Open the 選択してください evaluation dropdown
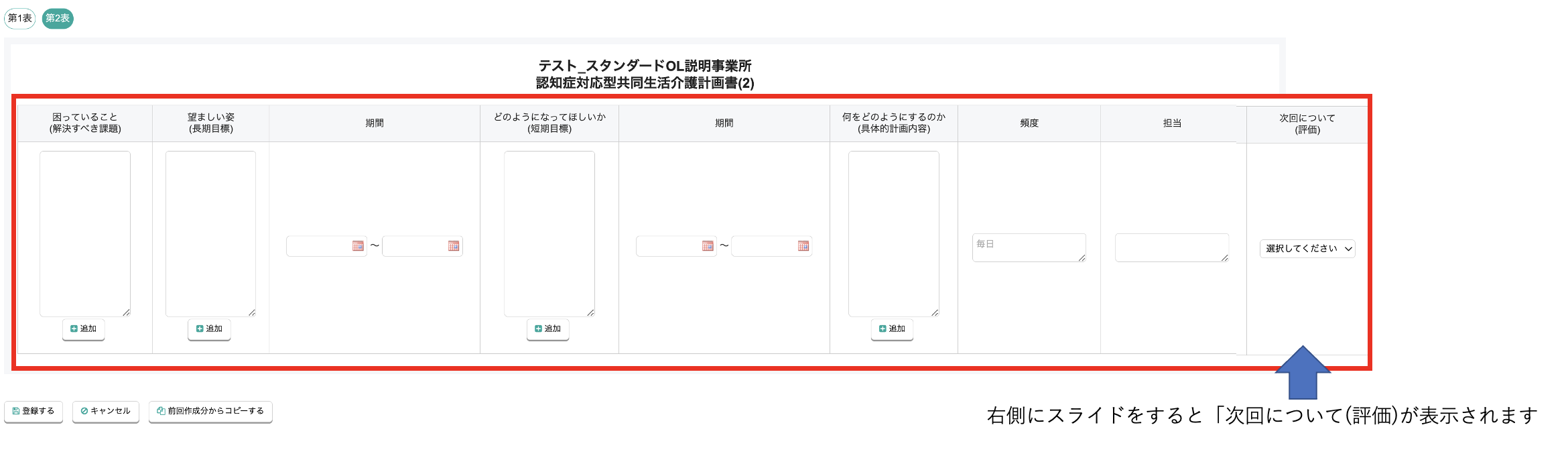Screen dimensions: 1568x472 1307,249
